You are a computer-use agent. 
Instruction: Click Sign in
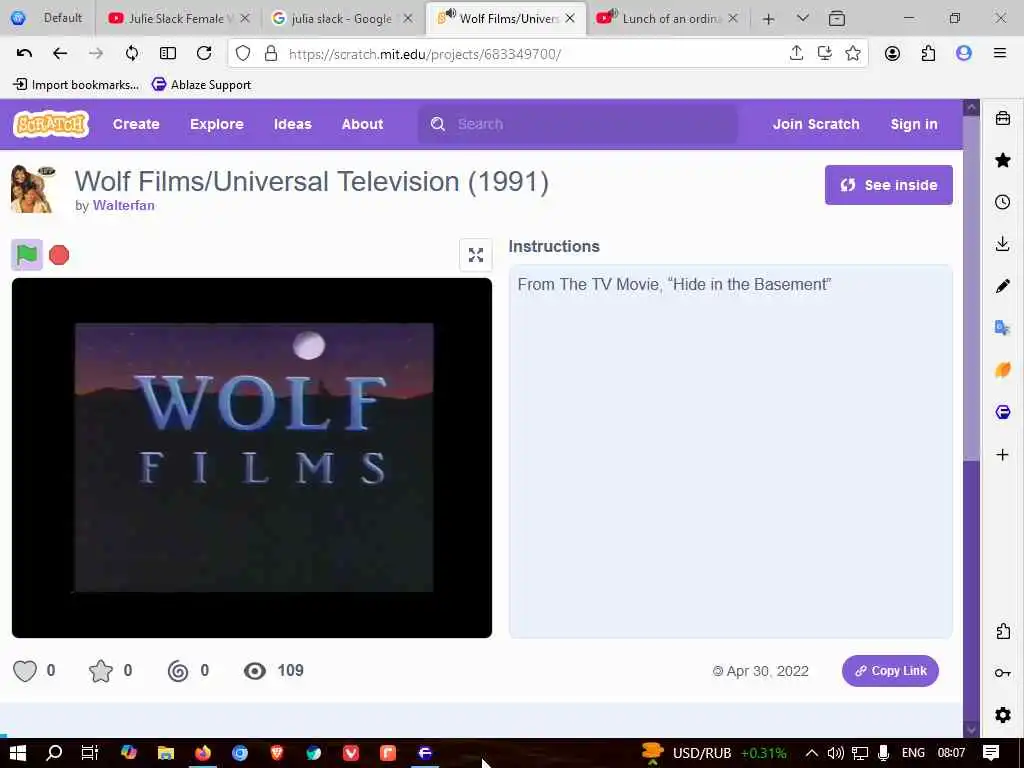click(914, 124)
